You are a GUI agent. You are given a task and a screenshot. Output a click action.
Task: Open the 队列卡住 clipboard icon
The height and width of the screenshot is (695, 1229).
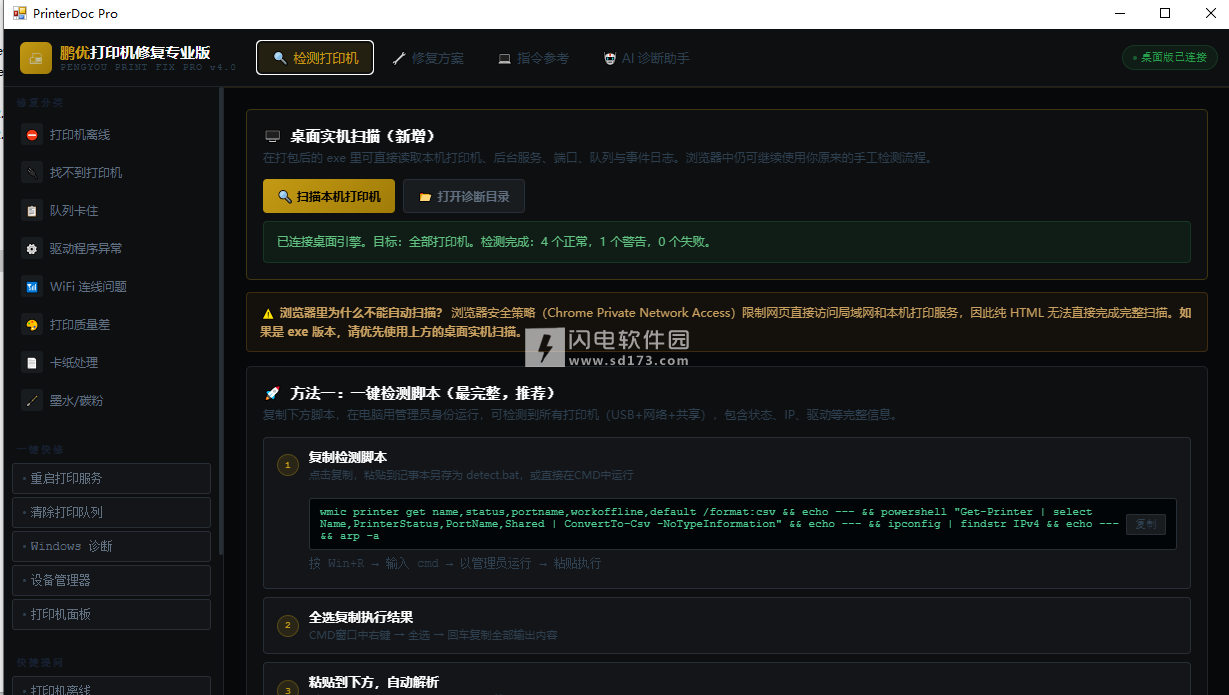(32, 211)
